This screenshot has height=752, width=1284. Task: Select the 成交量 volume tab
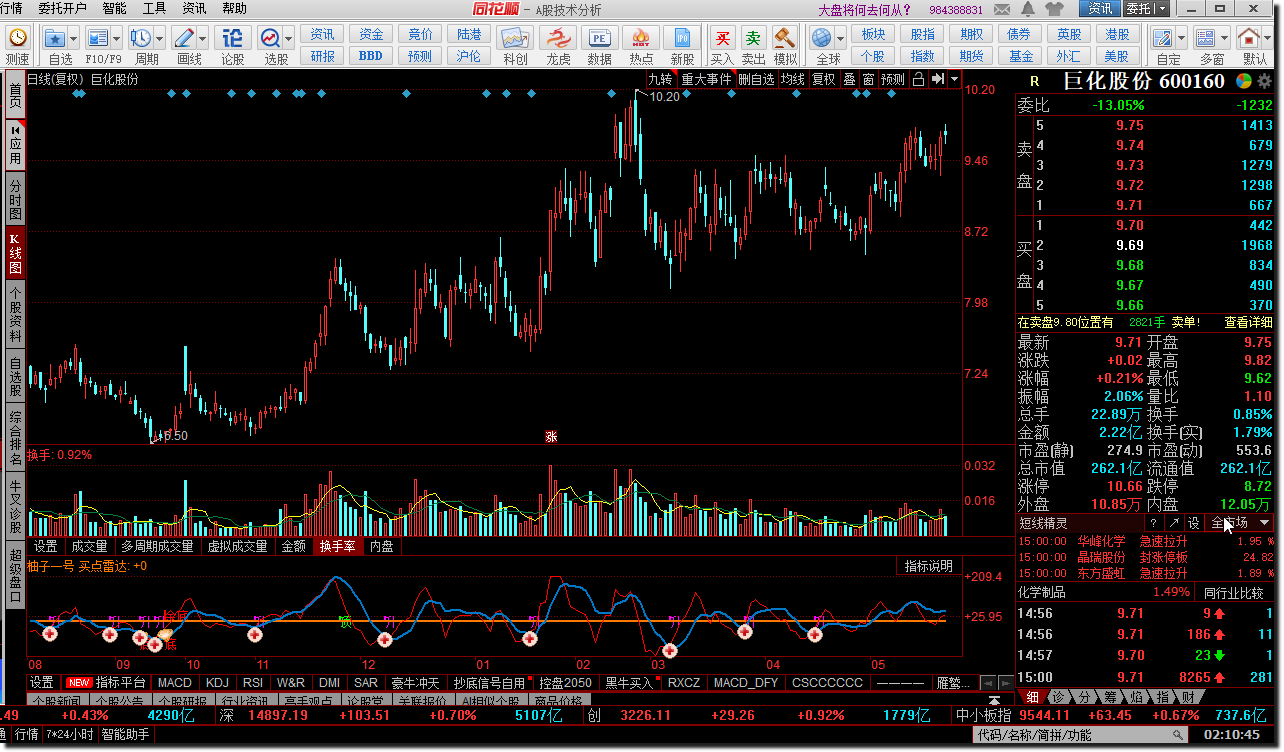pos(89,546)
